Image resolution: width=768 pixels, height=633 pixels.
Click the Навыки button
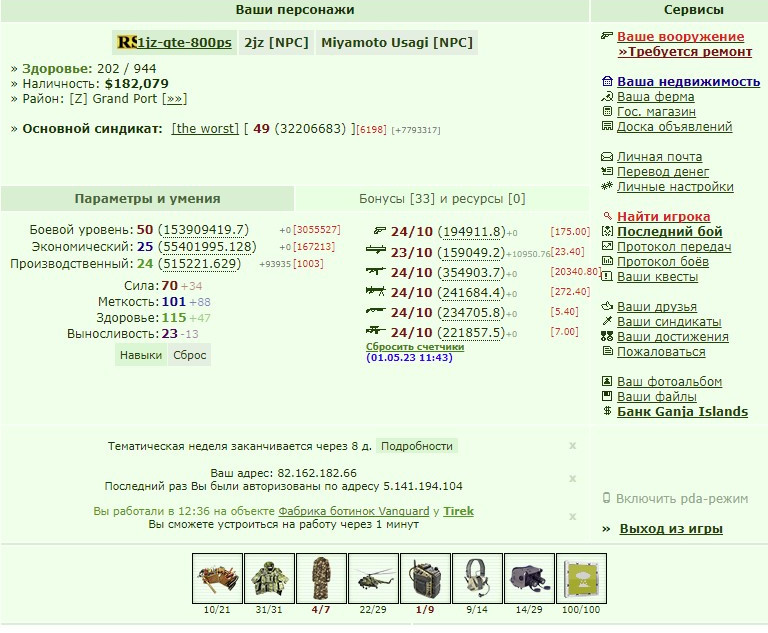point(141,355)
